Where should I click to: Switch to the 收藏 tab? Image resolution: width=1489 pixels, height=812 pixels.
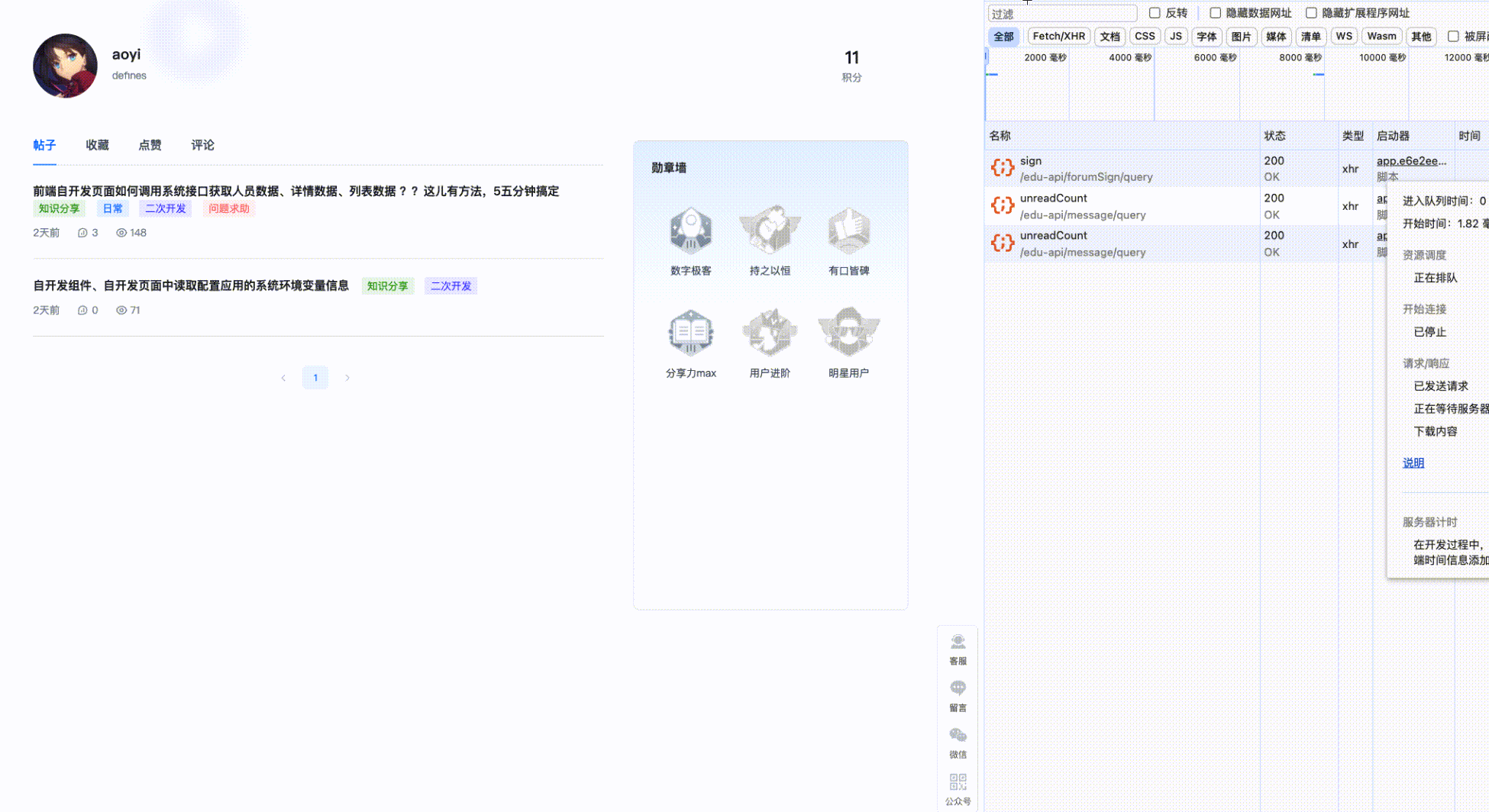[97, 145]
